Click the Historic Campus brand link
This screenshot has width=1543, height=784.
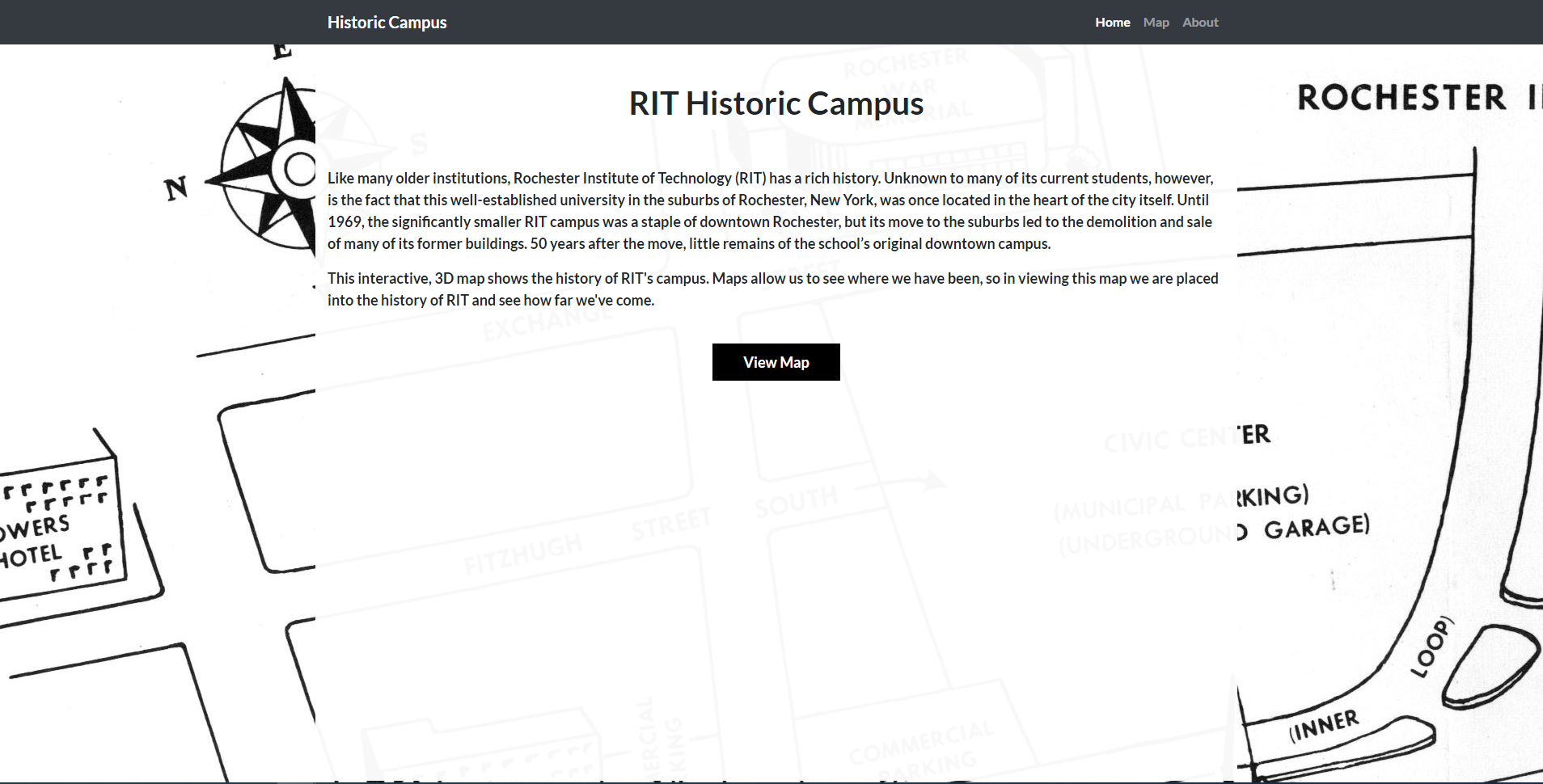(387, 23)
